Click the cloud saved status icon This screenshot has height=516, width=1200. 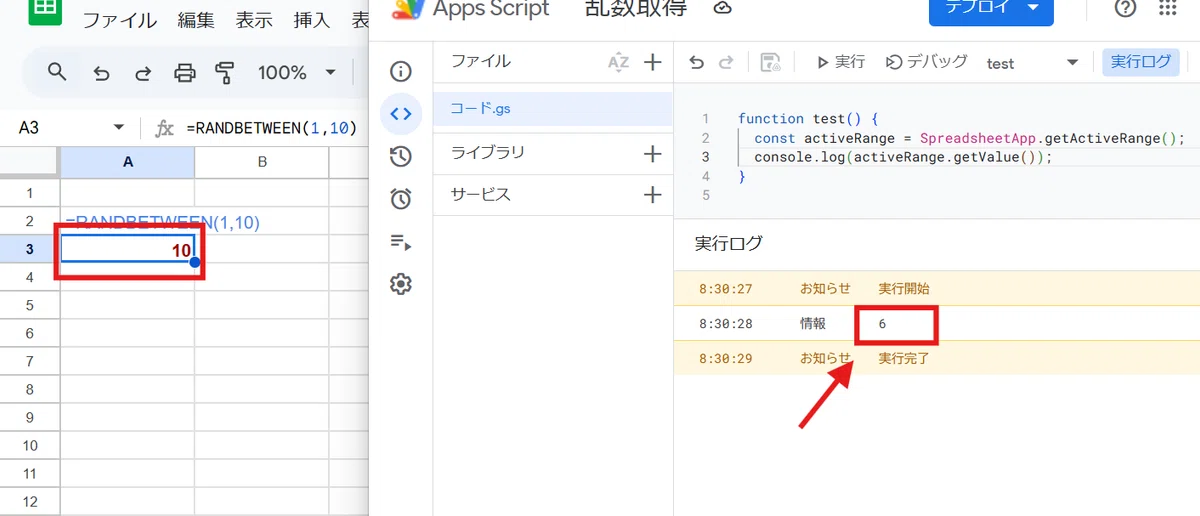(x=722, y=8)
